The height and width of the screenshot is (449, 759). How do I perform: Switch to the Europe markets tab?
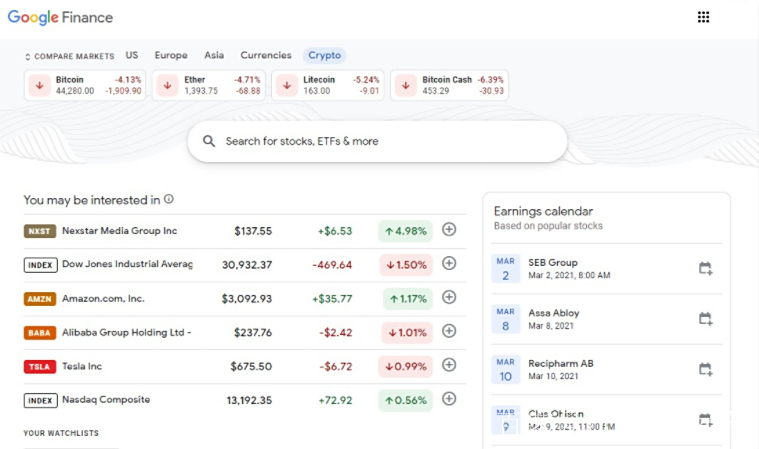(171, 56)
